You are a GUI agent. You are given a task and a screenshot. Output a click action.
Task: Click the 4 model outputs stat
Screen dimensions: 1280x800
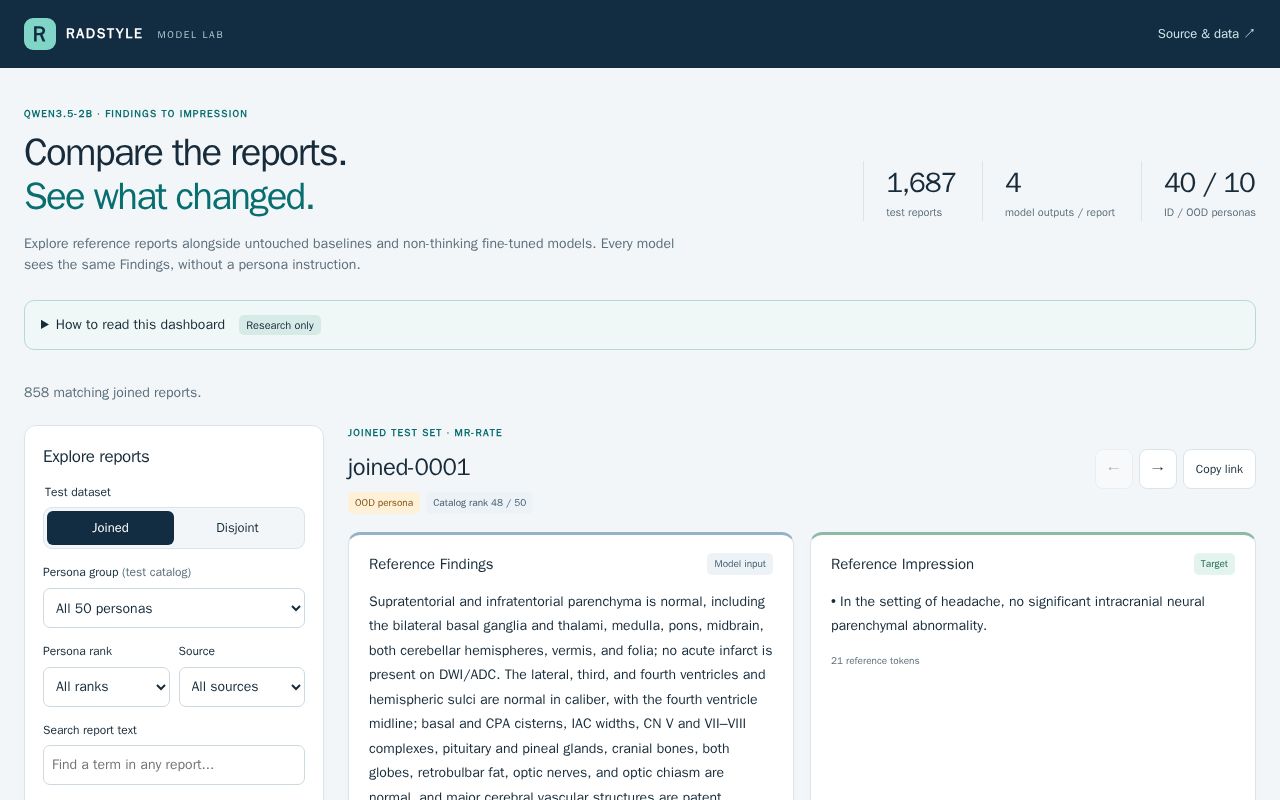1060,192
